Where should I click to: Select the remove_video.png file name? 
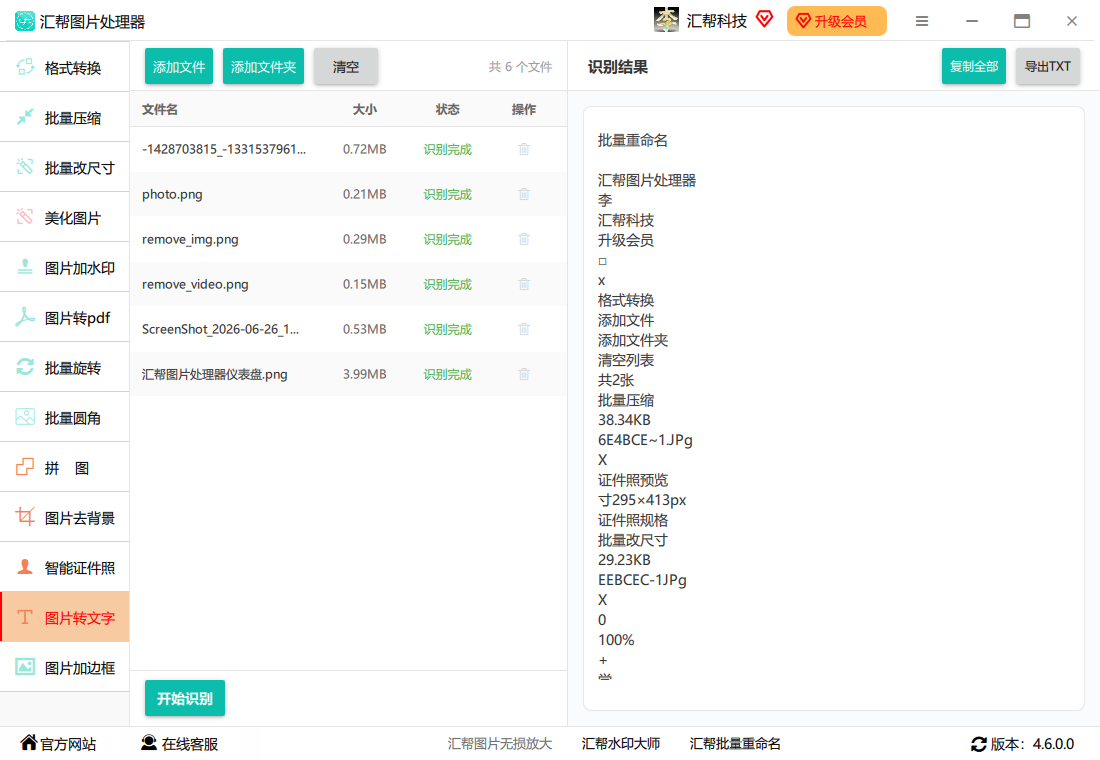click(x=195, y=284)
